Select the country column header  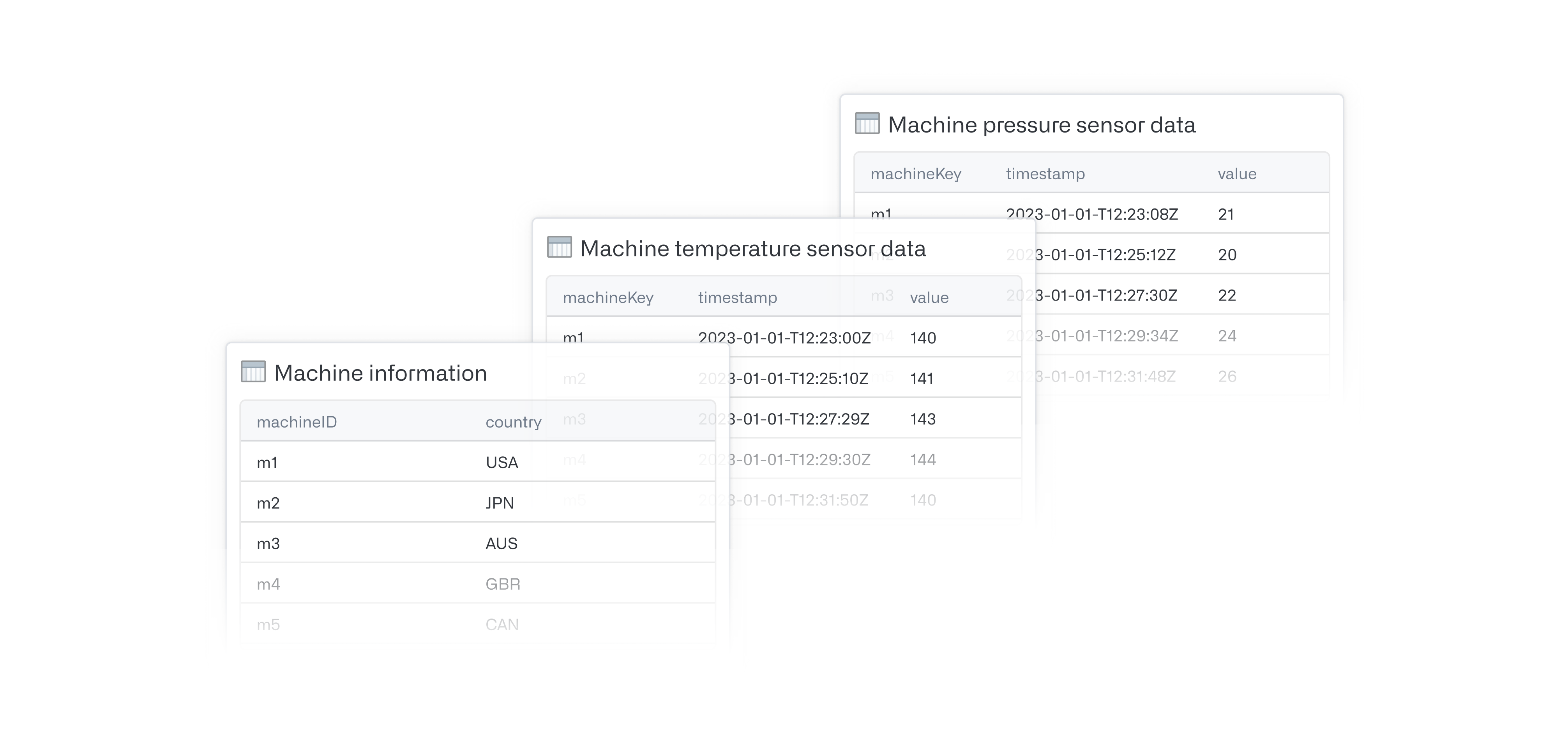513,422
